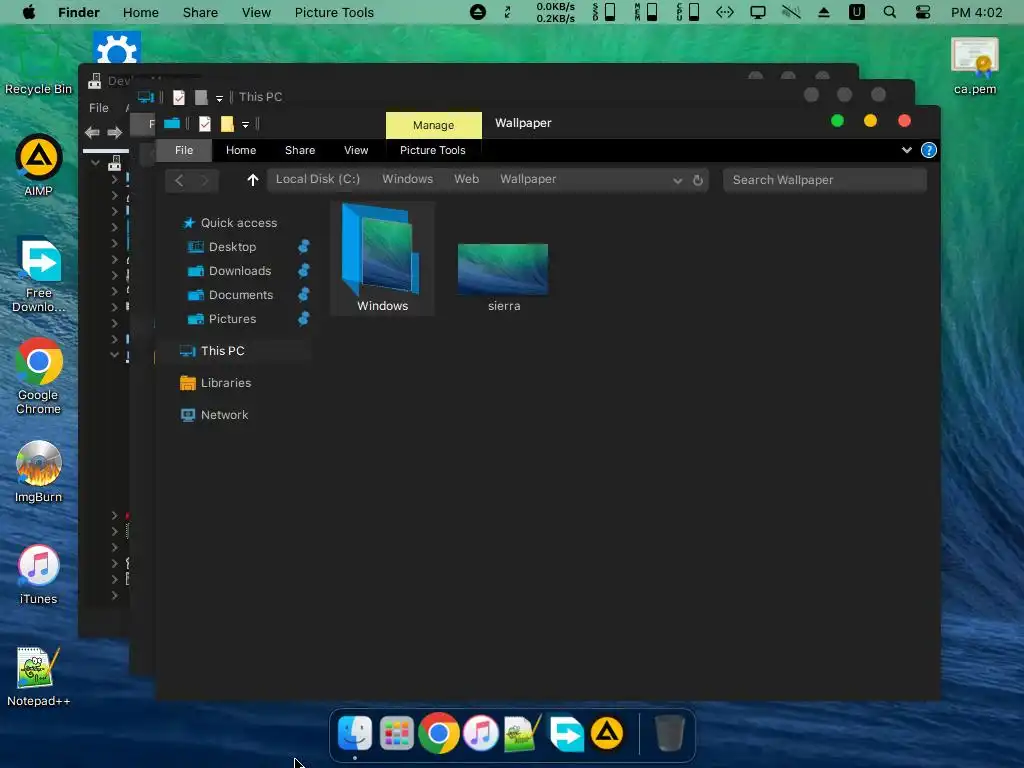Open Free Download Manager desktop shortcut
1024x768 pixels.
[x=39, y=275]
